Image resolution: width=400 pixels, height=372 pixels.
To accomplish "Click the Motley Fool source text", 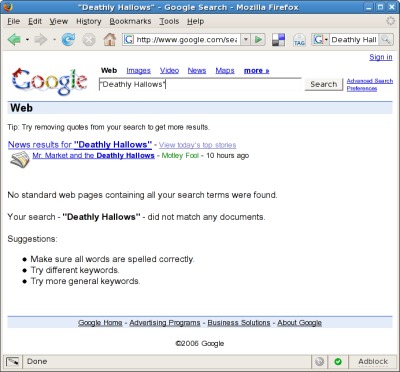I will (x=180, y=156).
